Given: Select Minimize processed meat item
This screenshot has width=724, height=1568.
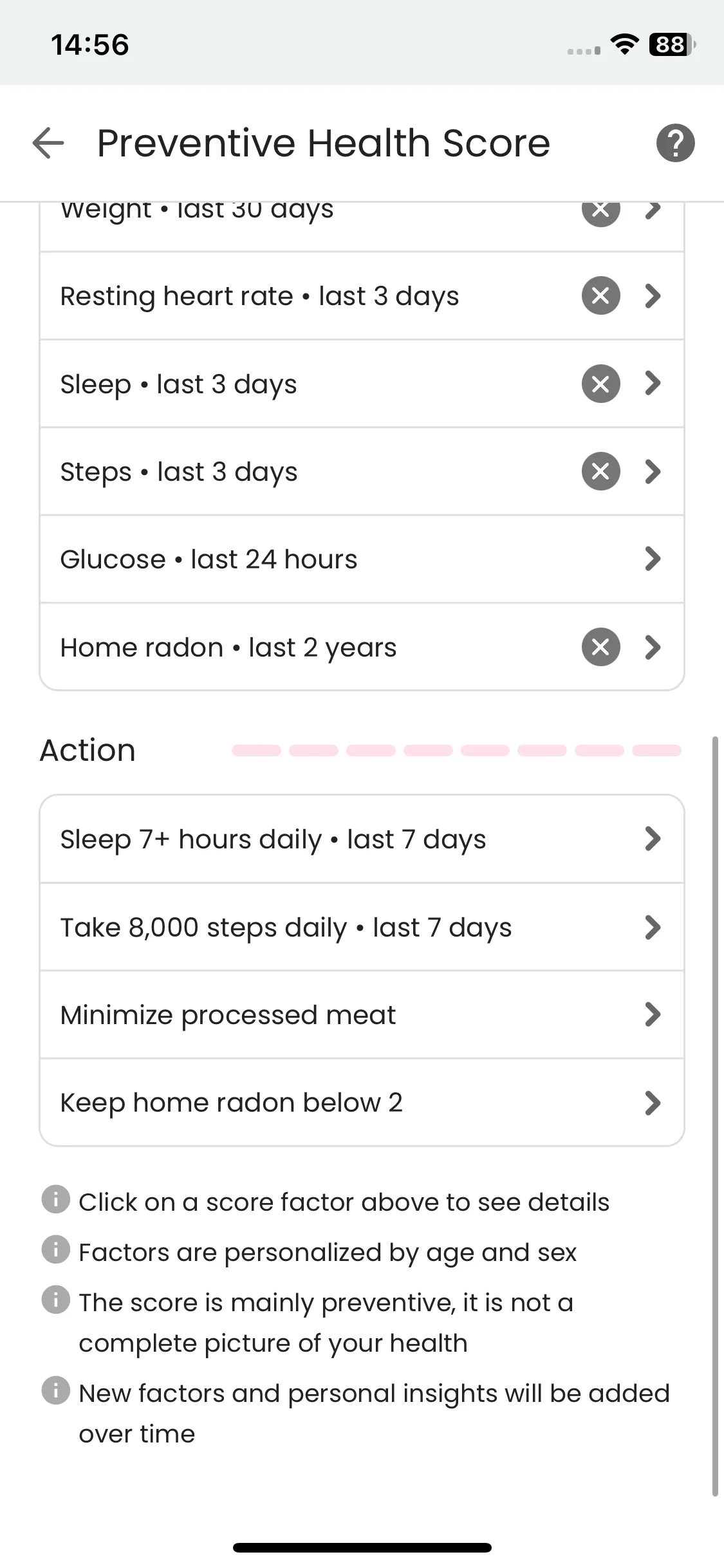Looking at the screenshot, I should coord(362,1015).
